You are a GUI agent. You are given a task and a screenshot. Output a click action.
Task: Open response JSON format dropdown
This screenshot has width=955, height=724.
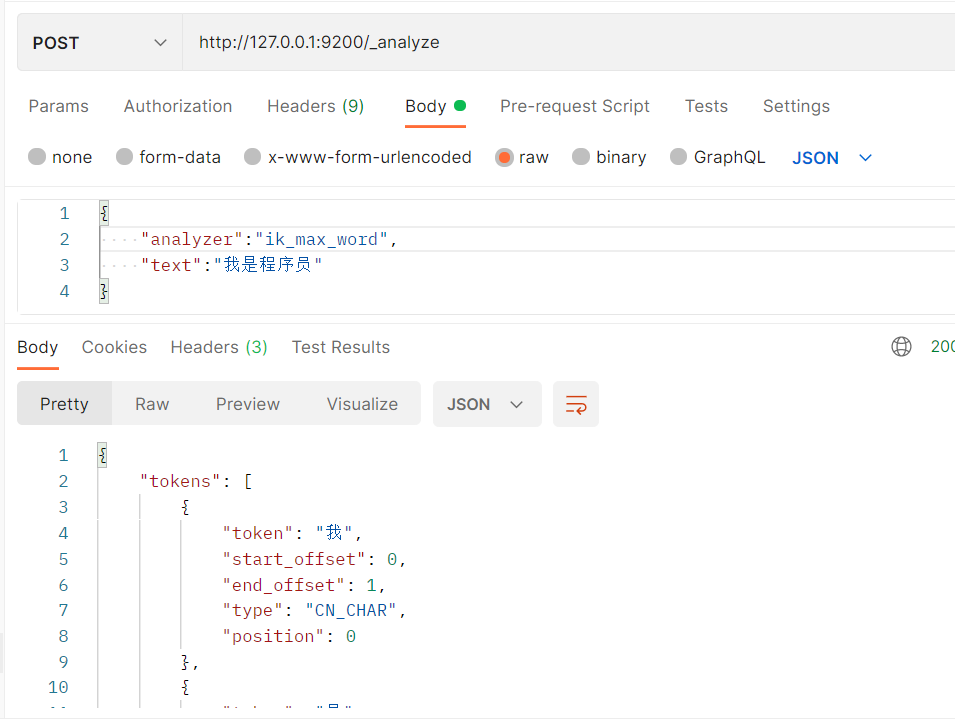[x=486, y=404]
